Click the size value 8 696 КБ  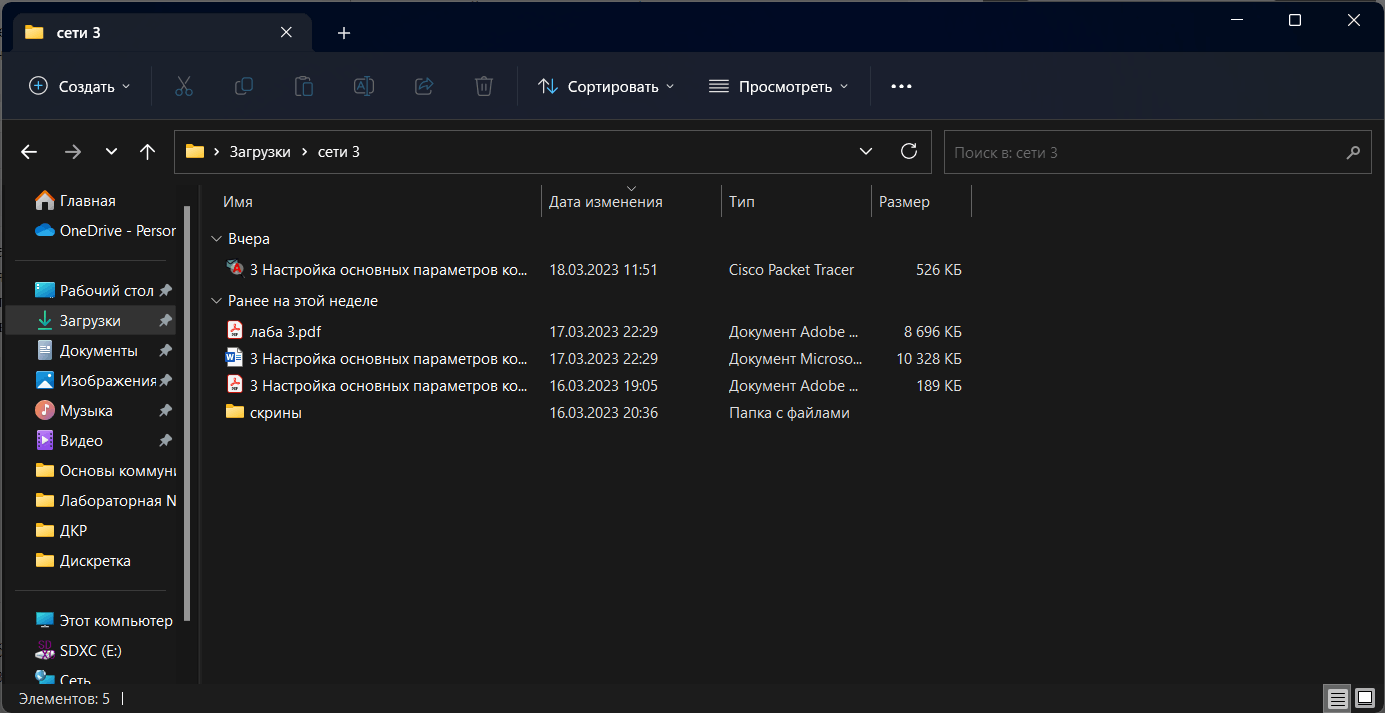click(932, 331)
